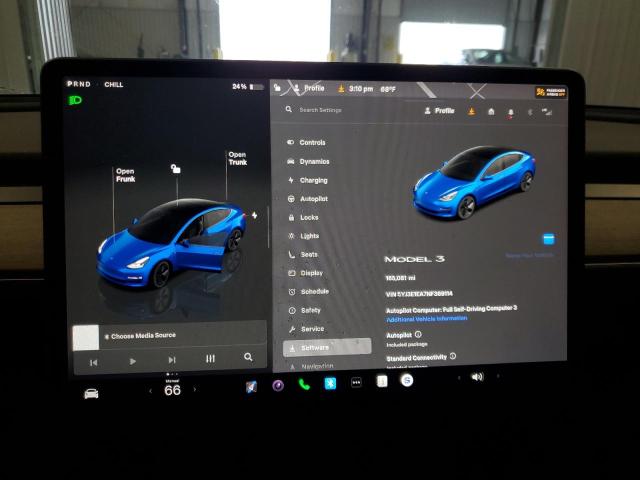Tap the Search Settings field

tap(320, 110)
